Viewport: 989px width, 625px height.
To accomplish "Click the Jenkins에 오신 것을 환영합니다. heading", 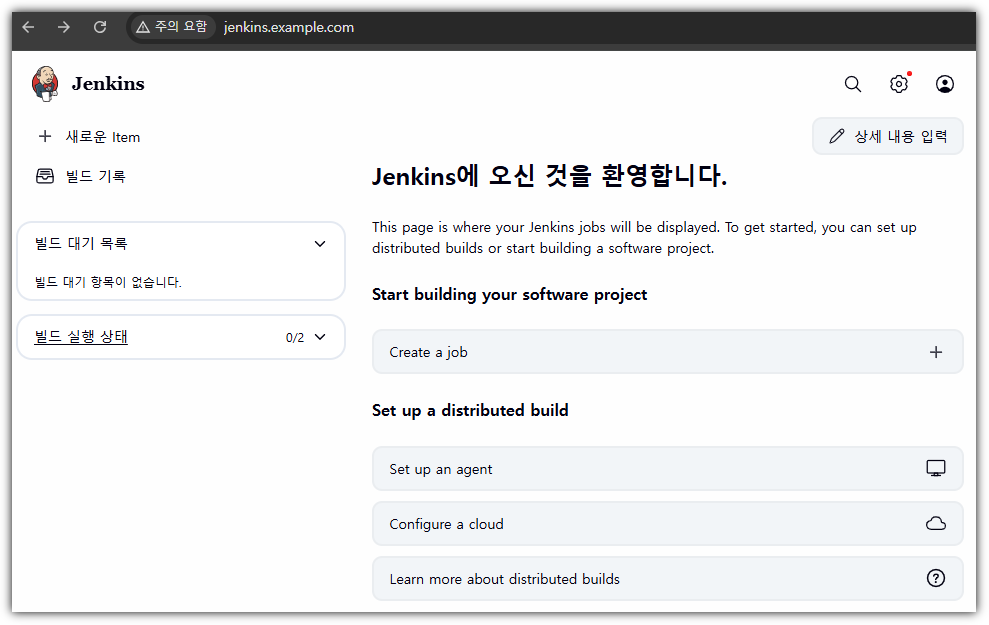I will (549, 176).
